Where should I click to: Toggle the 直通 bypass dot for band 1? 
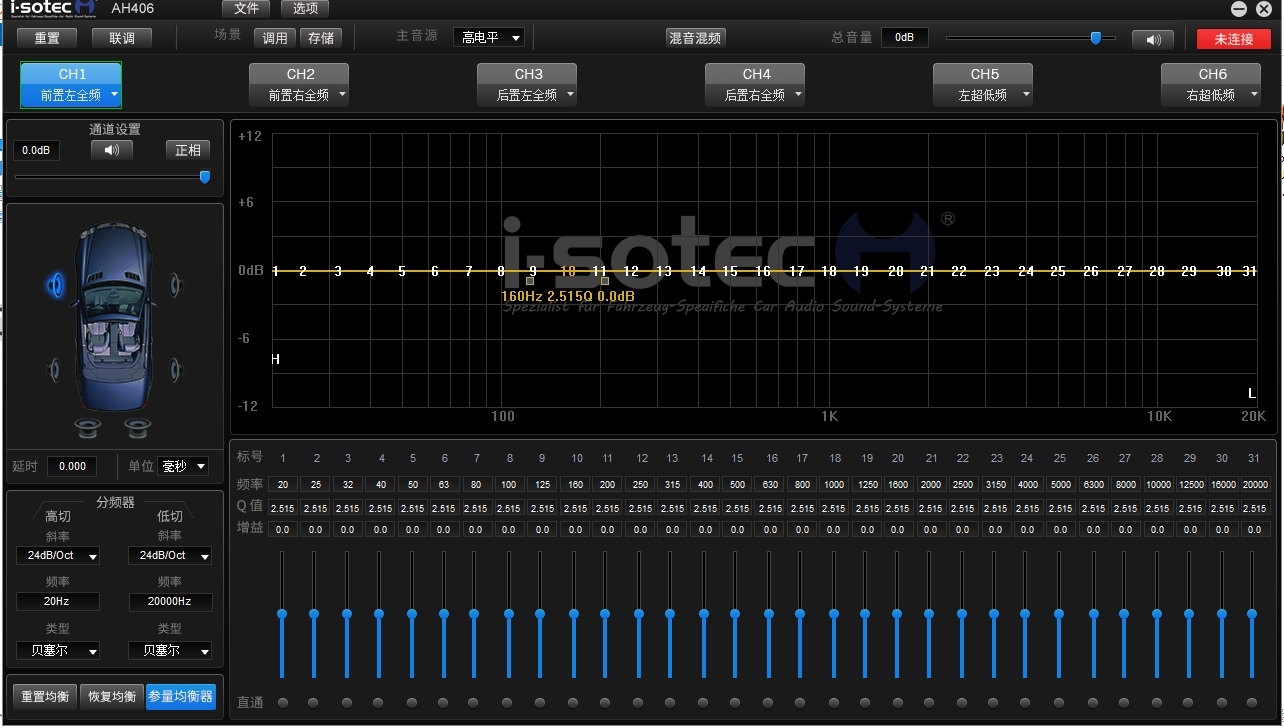point(282,702)
